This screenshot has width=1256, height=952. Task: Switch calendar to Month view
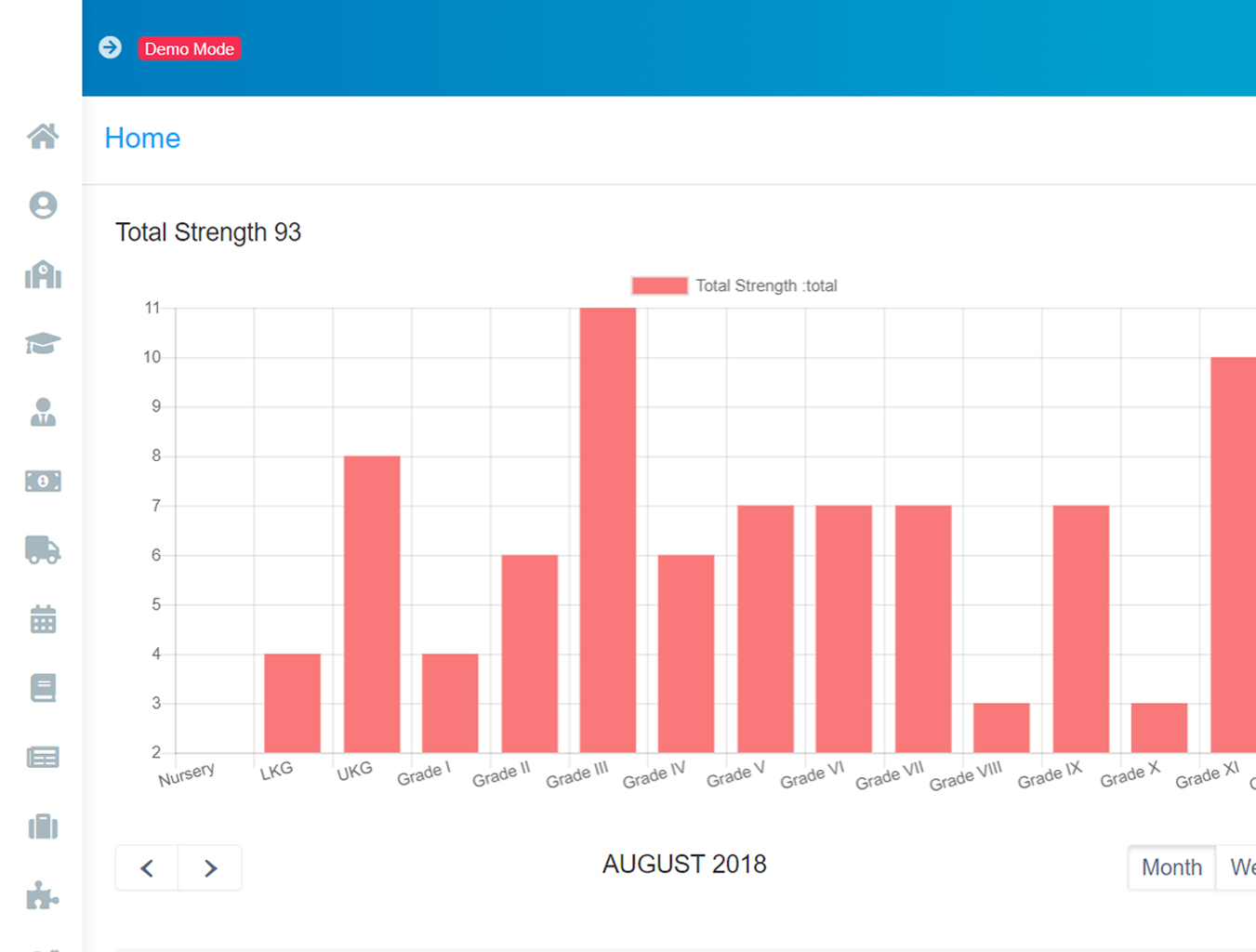pyautogui.click(x=1171, y=867)
